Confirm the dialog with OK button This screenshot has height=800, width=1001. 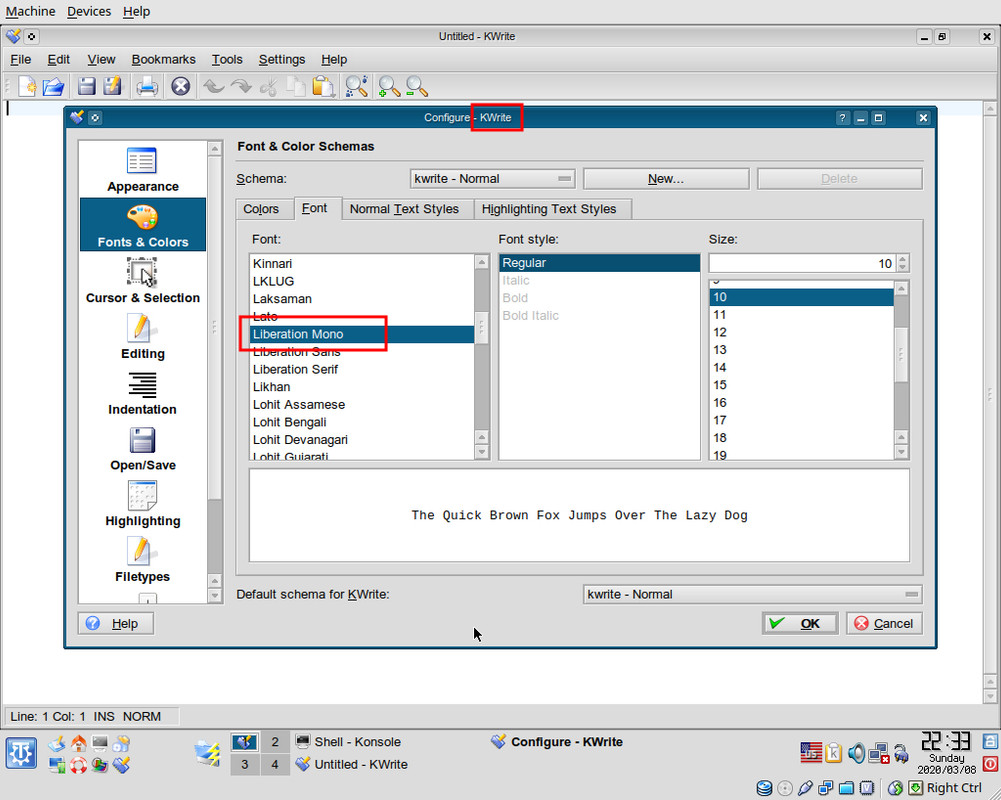tap(800, 623)
